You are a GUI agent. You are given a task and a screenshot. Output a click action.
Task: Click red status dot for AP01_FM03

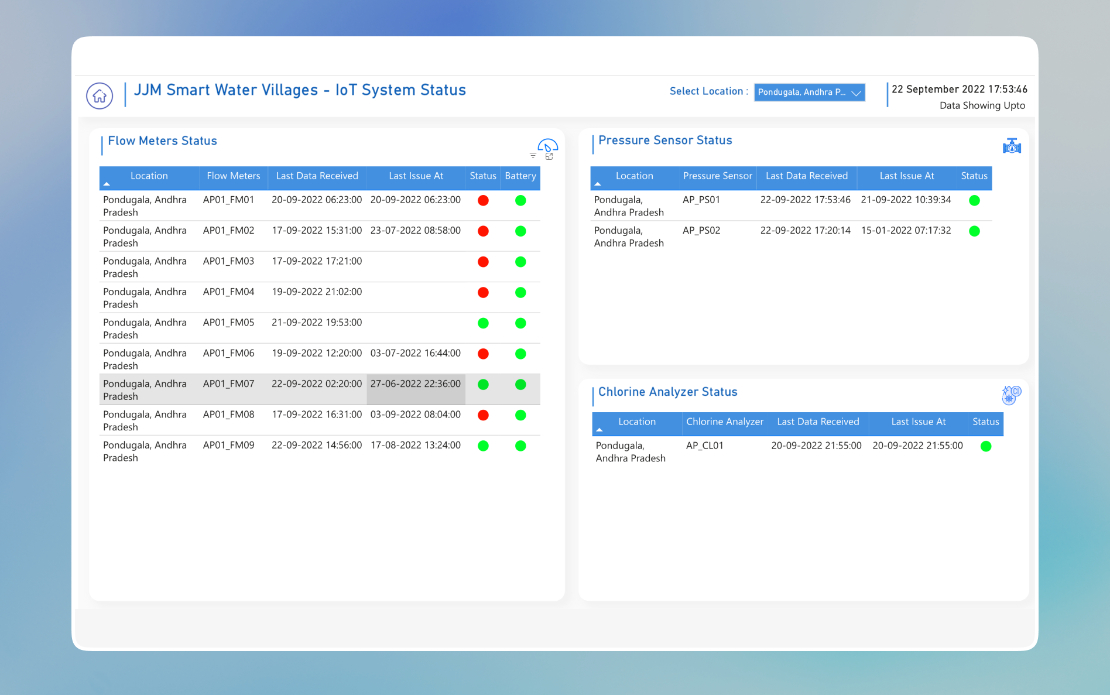tap(484, 262)
